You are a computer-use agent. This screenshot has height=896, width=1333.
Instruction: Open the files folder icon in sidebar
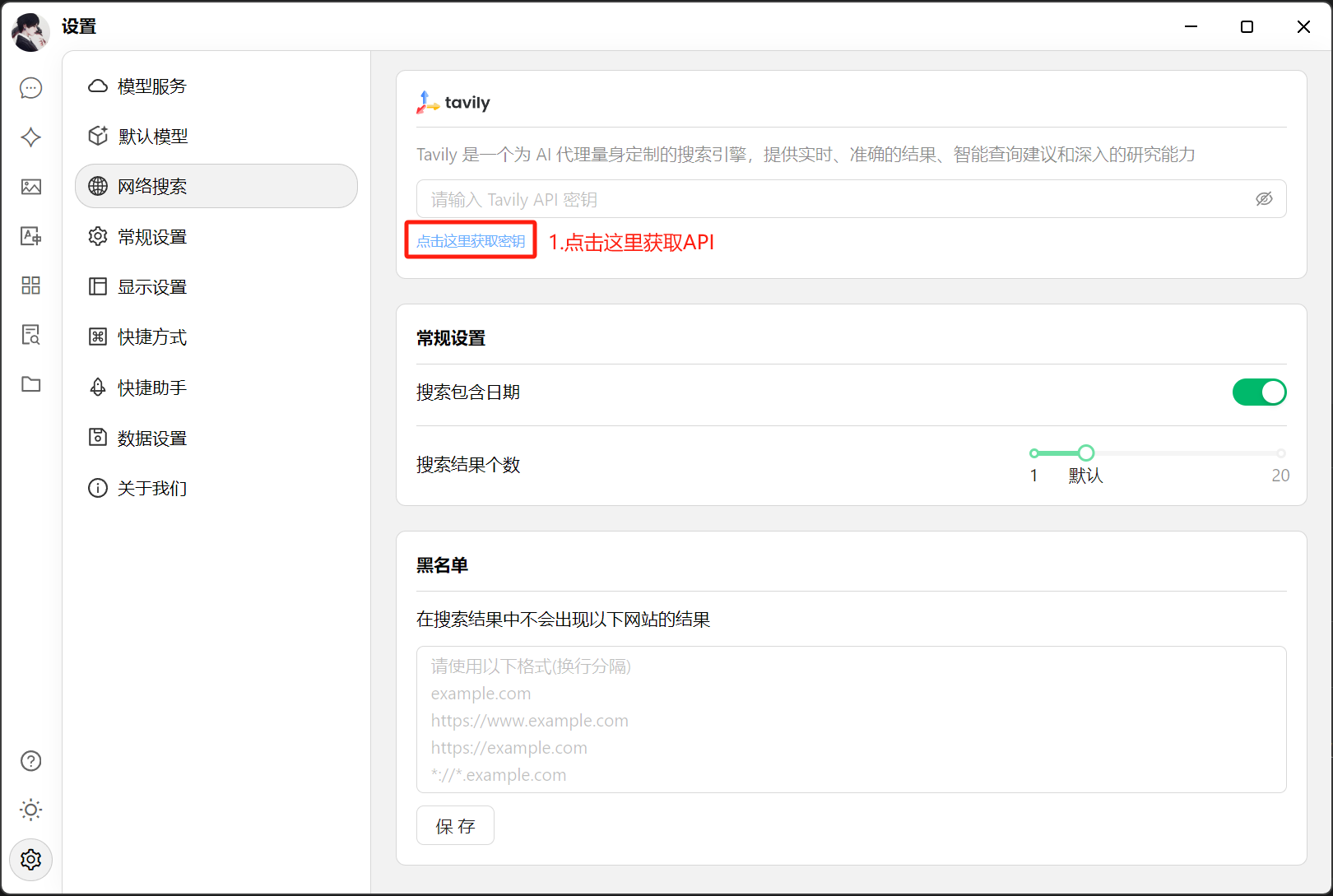31,384
